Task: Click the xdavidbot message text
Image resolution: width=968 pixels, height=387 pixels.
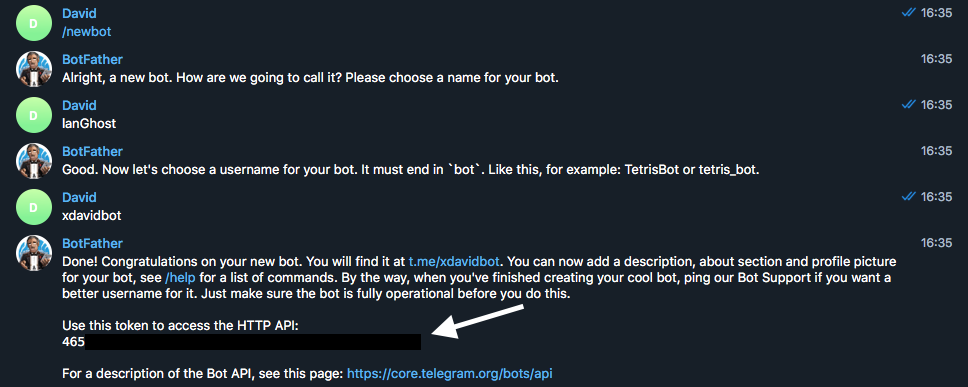Action: coord(91,215)
